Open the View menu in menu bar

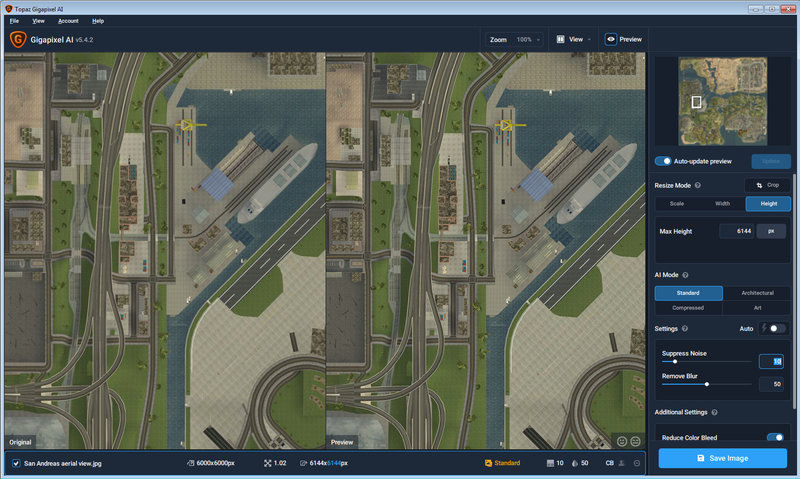(38, 21)
